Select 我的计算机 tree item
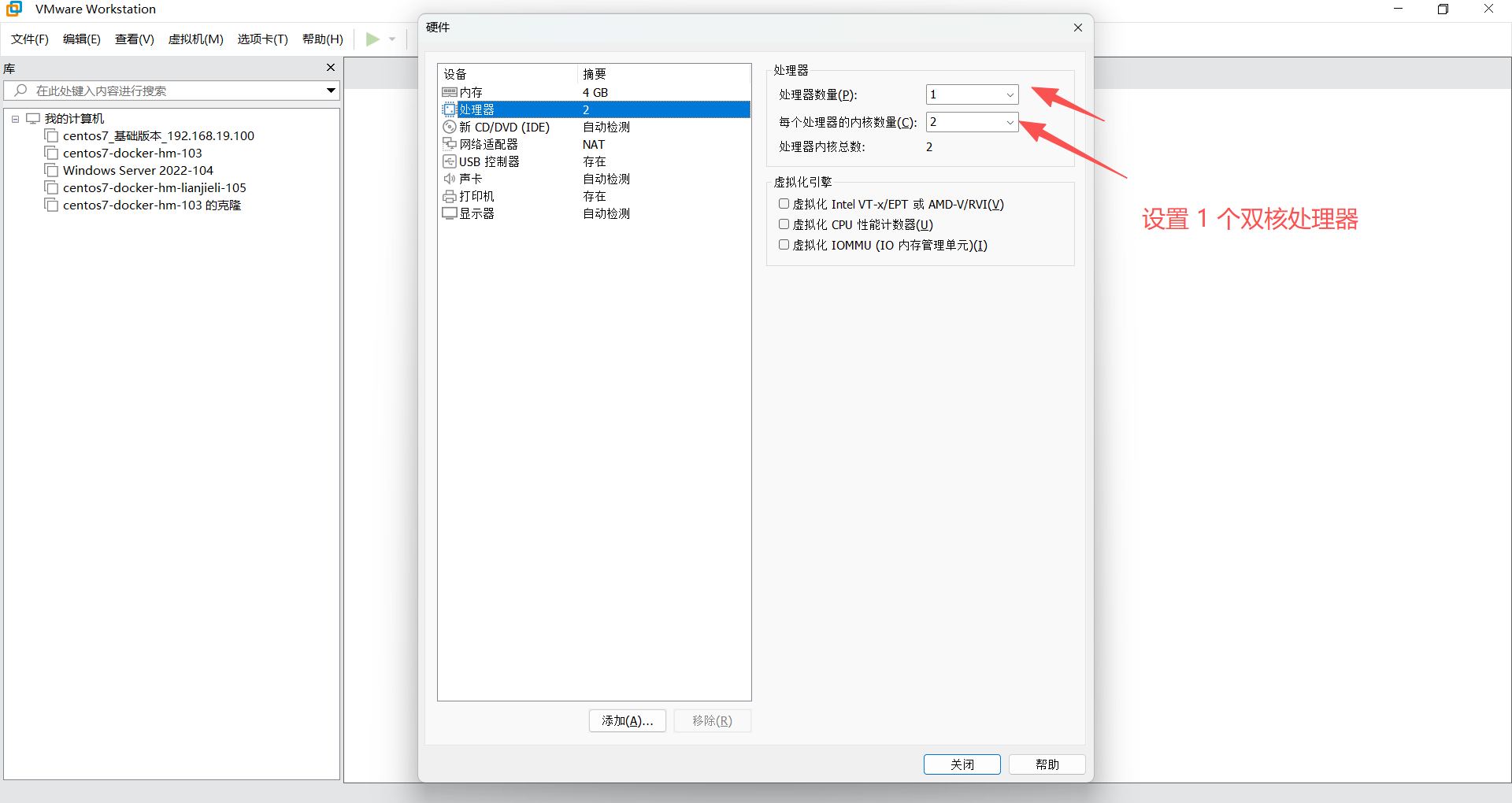 click(74, 118)
